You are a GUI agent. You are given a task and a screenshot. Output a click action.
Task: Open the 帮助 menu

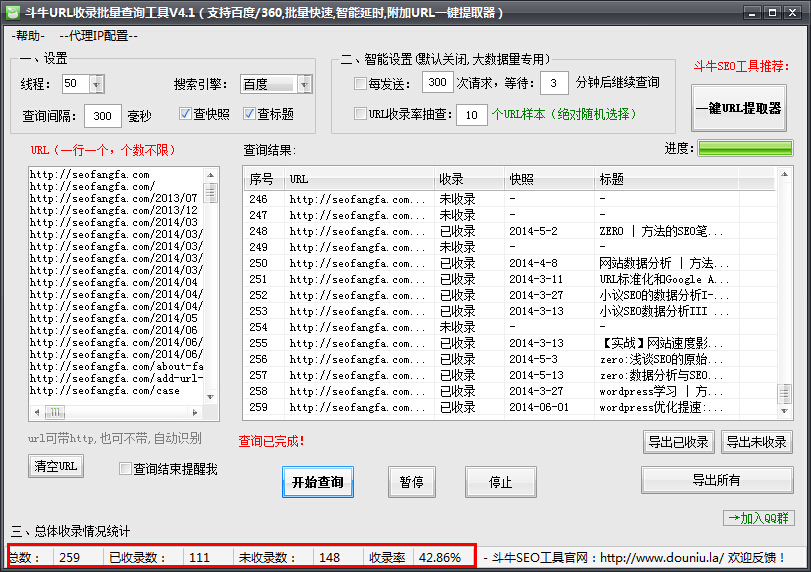click(x=28, y=36)
